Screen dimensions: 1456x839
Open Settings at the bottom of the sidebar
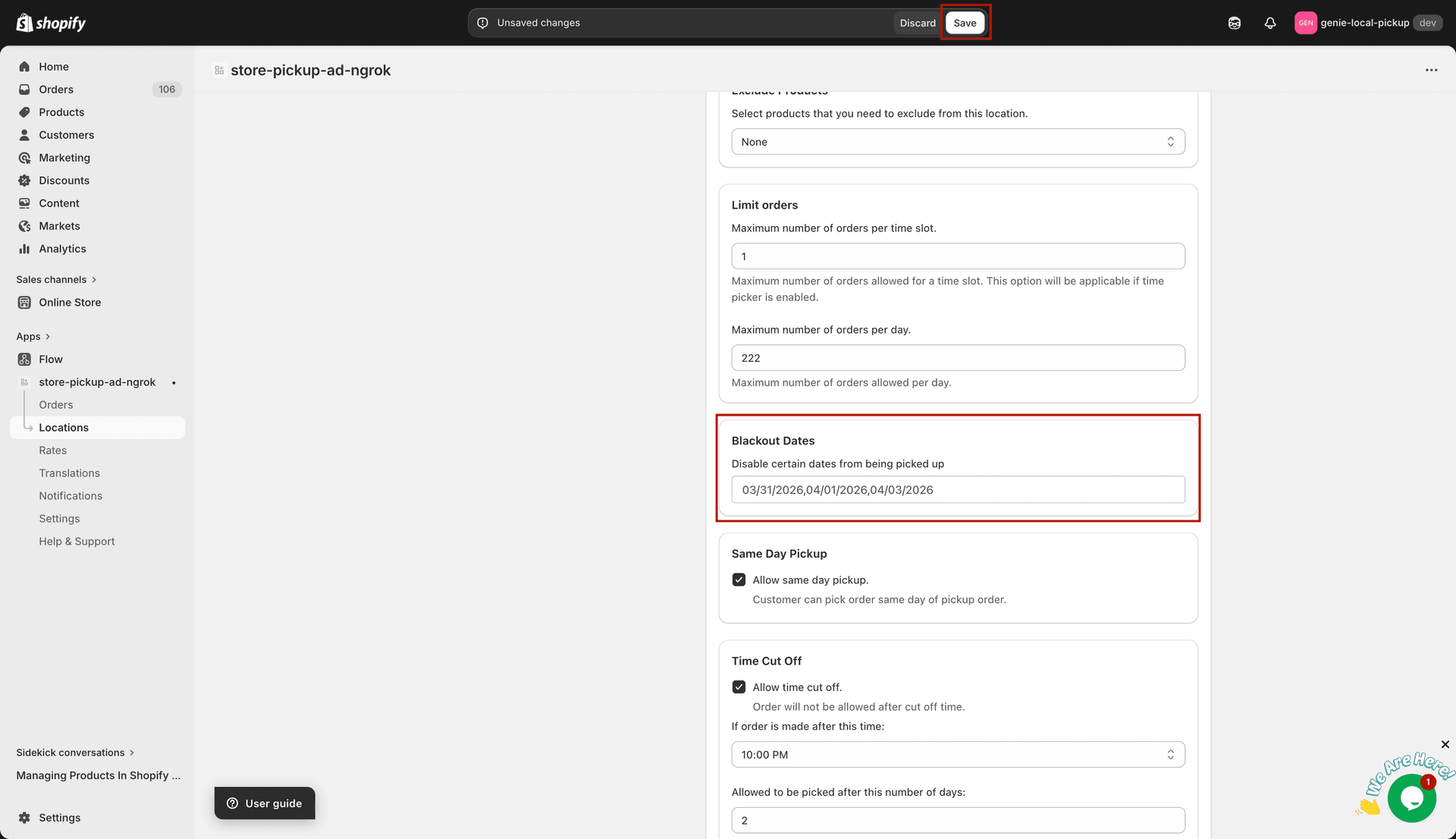point(58,817)
